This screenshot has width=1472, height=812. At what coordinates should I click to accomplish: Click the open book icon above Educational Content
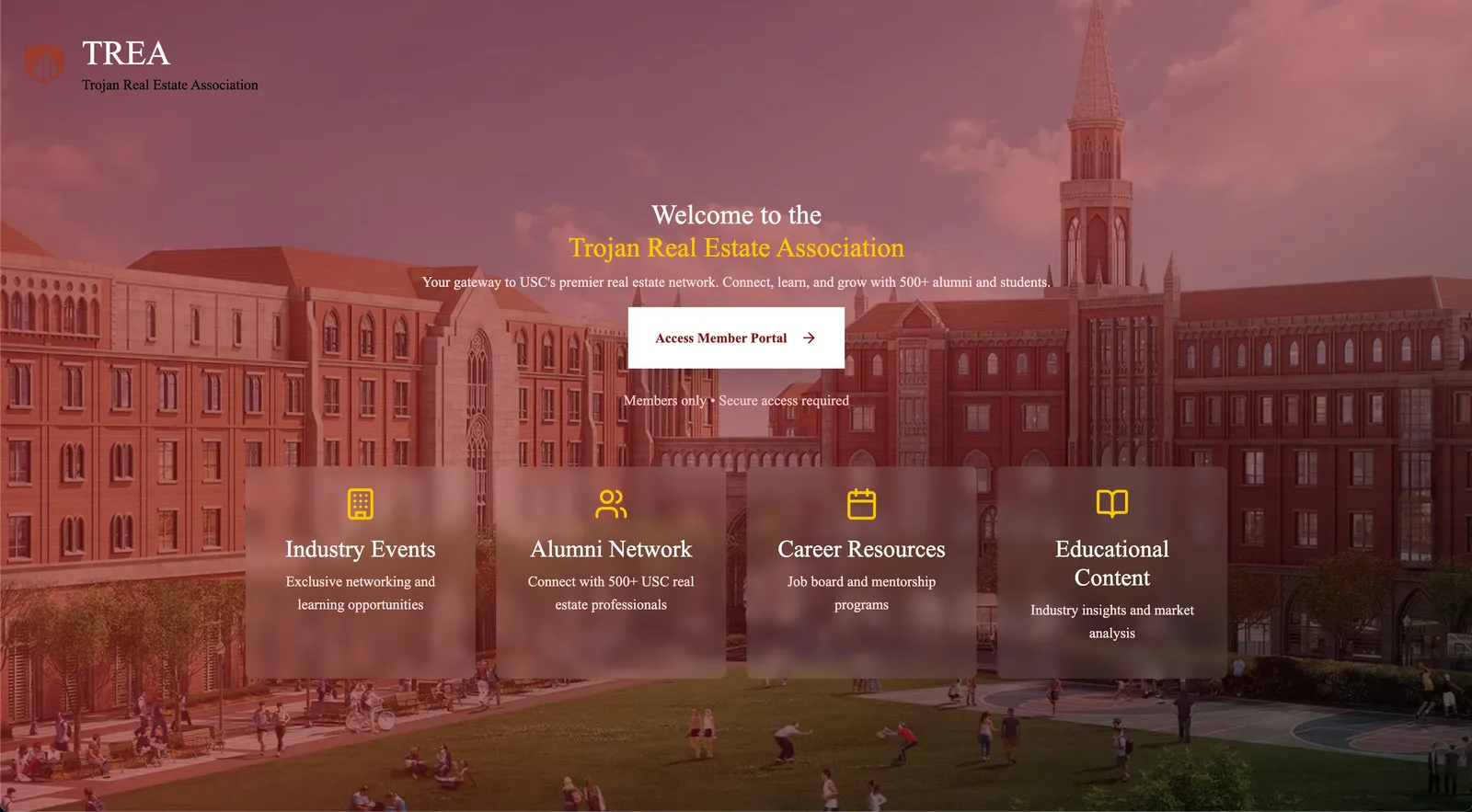click(x=1112, y=504)
